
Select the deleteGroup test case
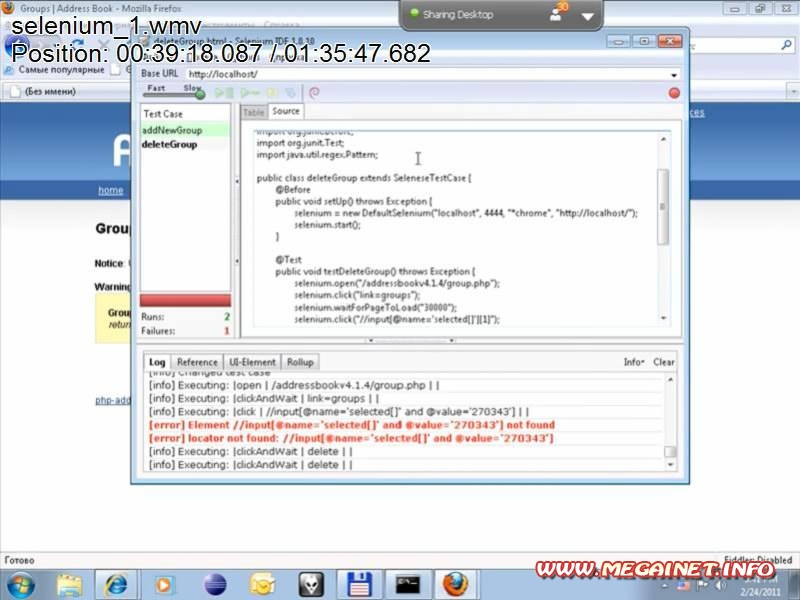tap(185, 144)
